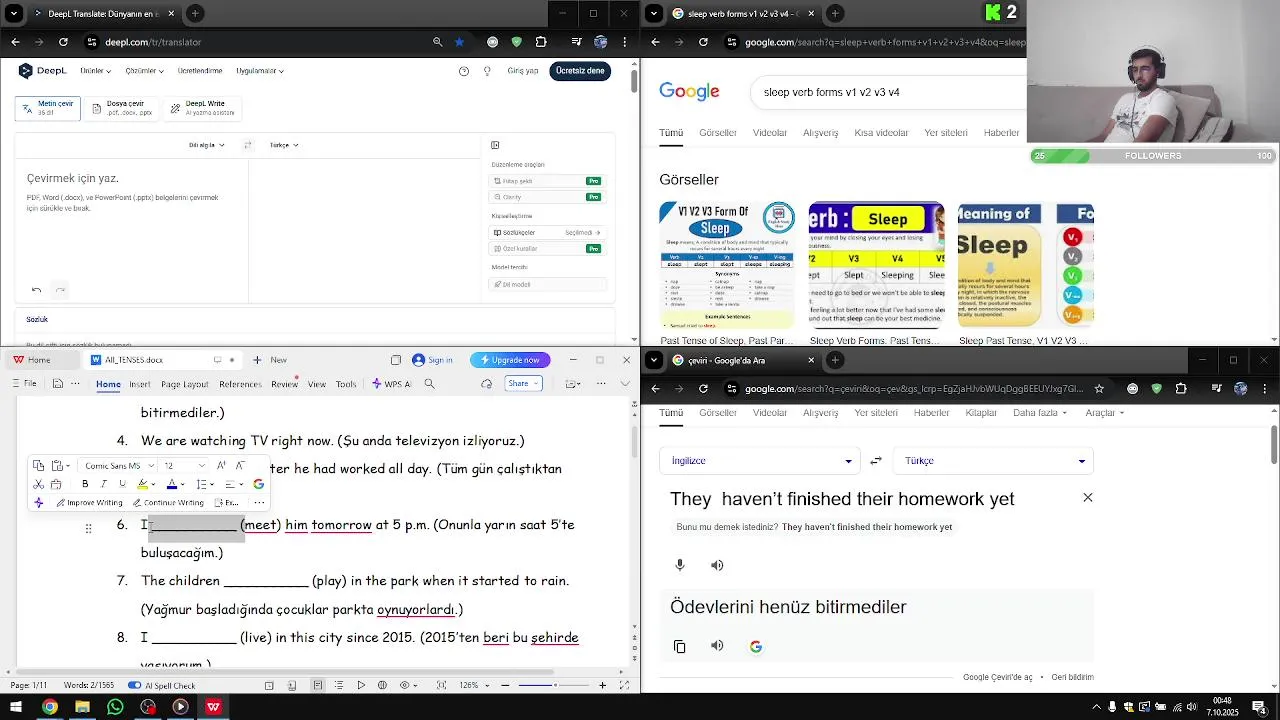Click zoom in plus in WPS status bar
This screenshot has height=720, width=1280.
[x=602, y=685]
